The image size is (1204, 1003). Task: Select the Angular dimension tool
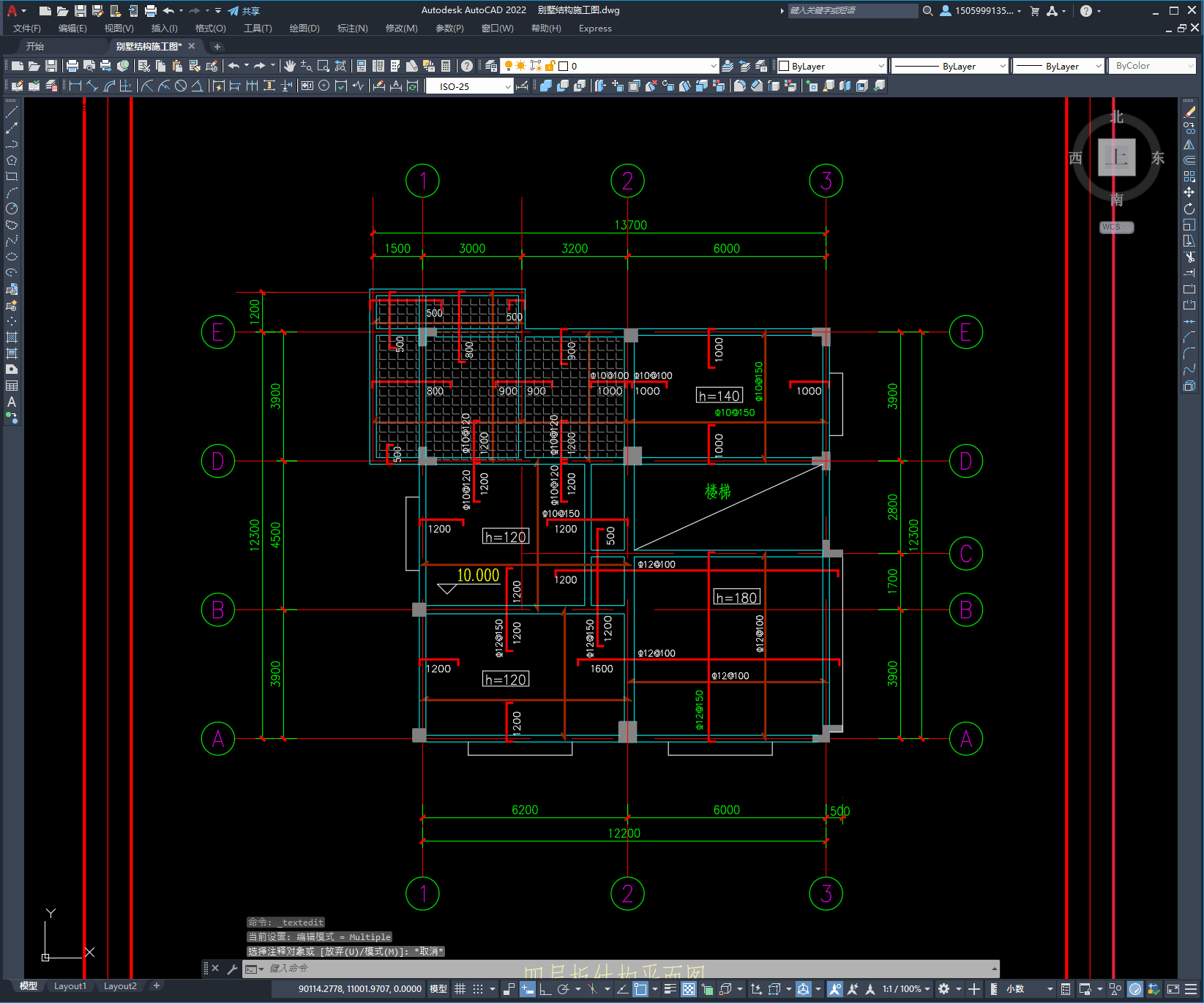click(197, 86)
